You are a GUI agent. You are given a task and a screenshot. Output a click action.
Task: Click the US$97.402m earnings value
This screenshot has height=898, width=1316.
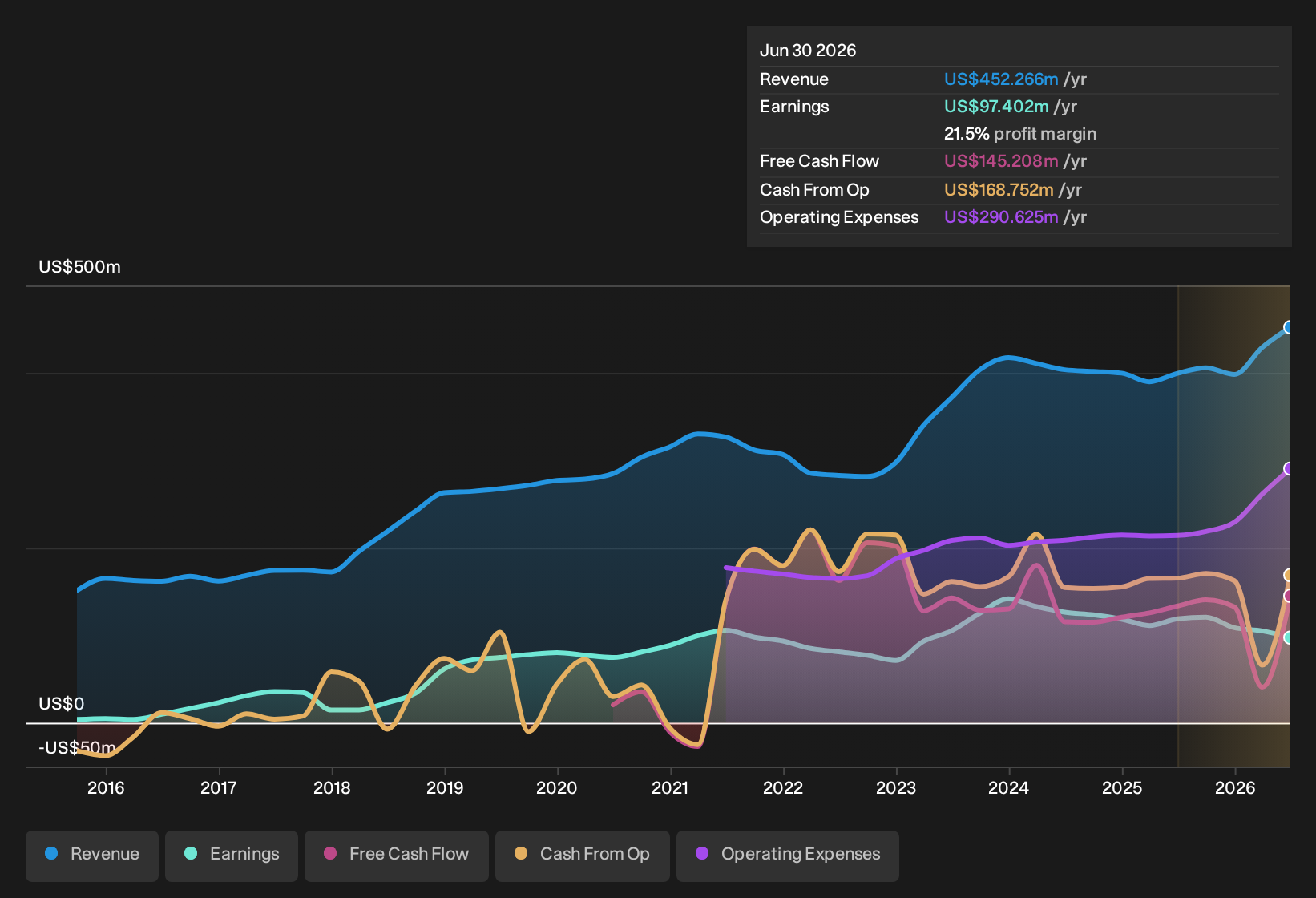click(x=996, y=107)
